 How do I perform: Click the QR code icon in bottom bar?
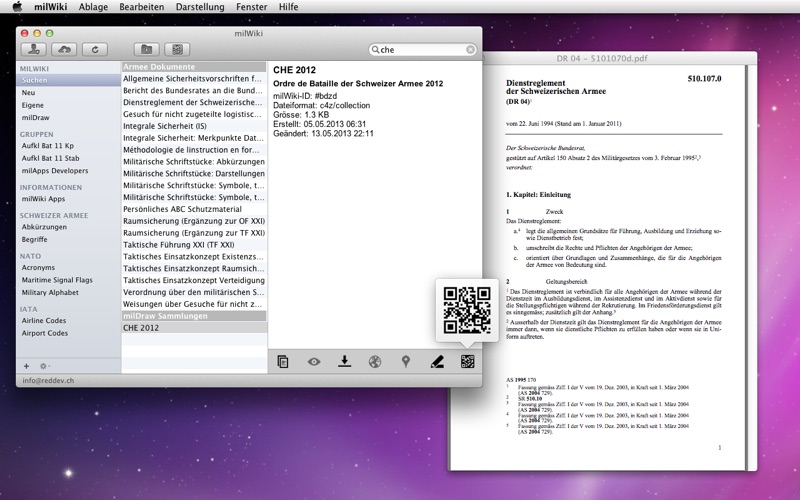click(467, 362)
